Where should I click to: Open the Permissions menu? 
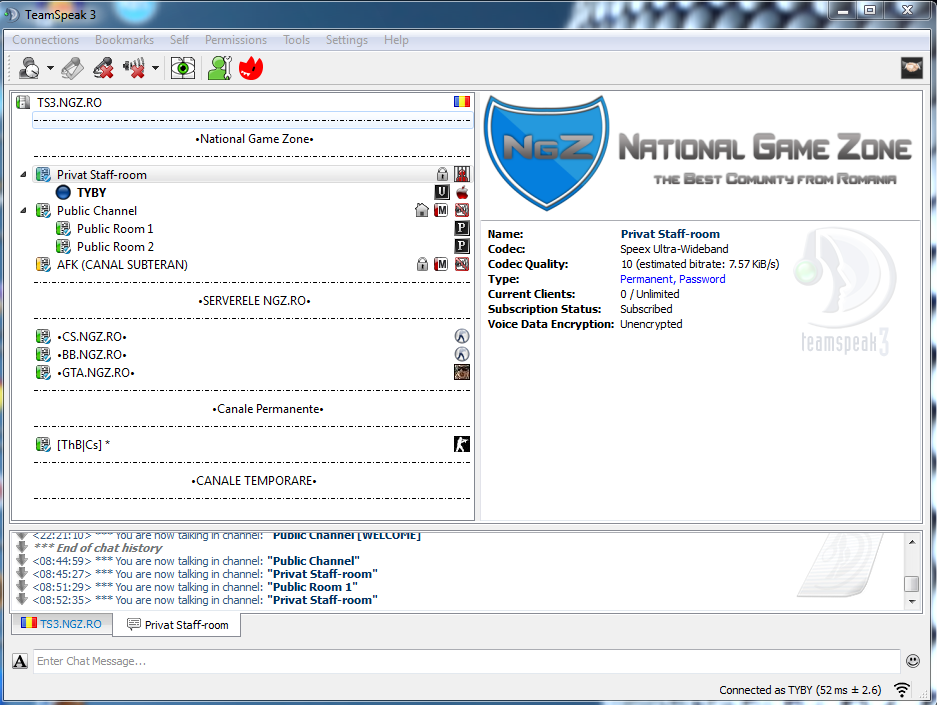(235, 40)
